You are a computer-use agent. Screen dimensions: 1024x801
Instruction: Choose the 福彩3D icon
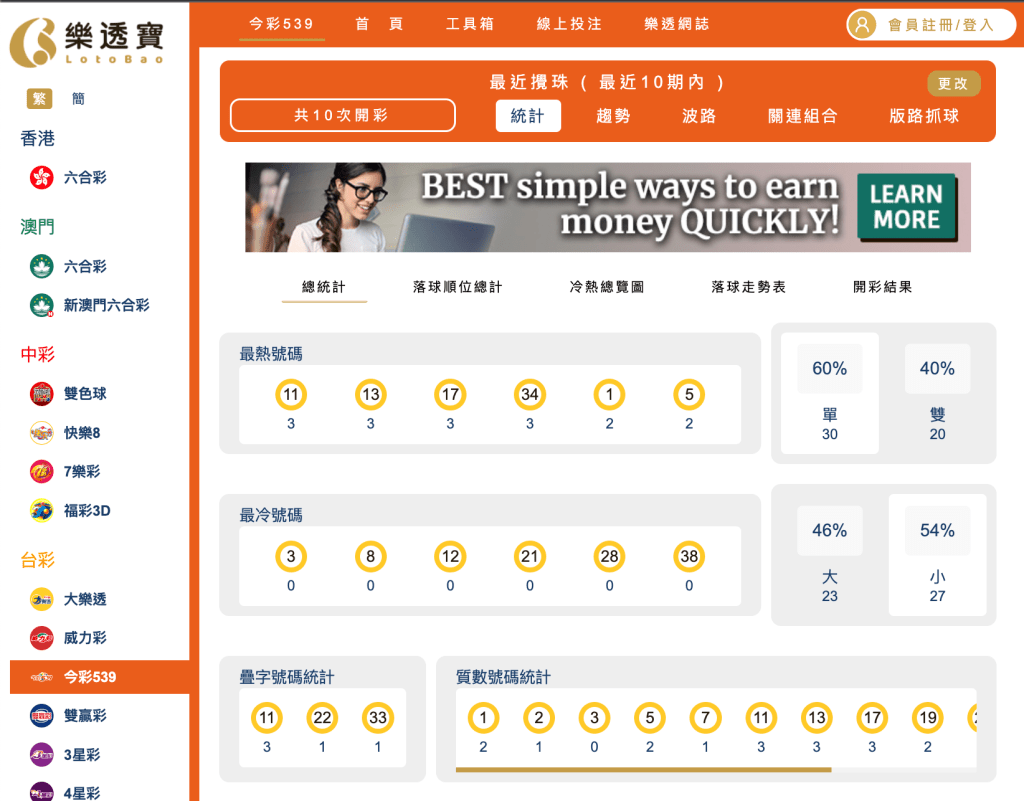click(x=41, y=511)
